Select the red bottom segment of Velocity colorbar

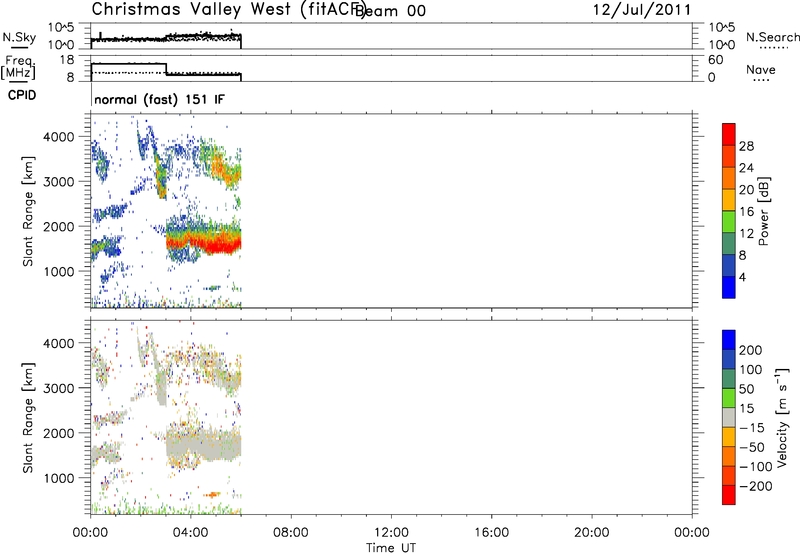[x=729, y=495]
